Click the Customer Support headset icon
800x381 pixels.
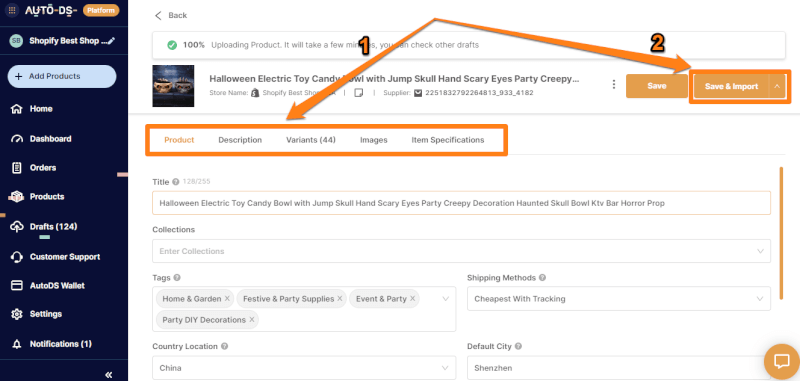(16, 257)
